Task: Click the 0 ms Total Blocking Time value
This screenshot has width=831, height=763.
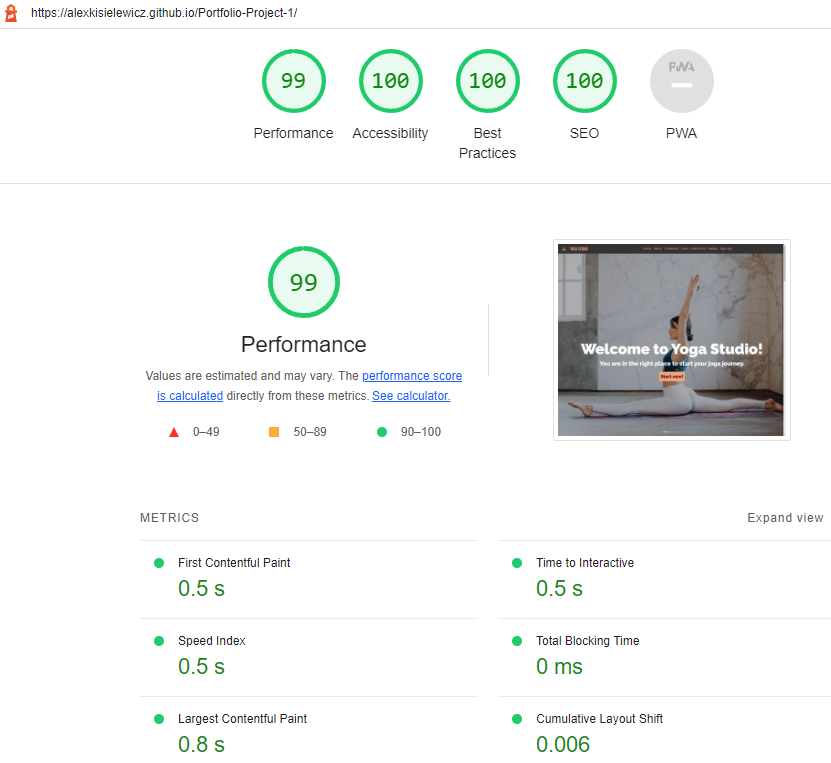Action: [559, 667]
